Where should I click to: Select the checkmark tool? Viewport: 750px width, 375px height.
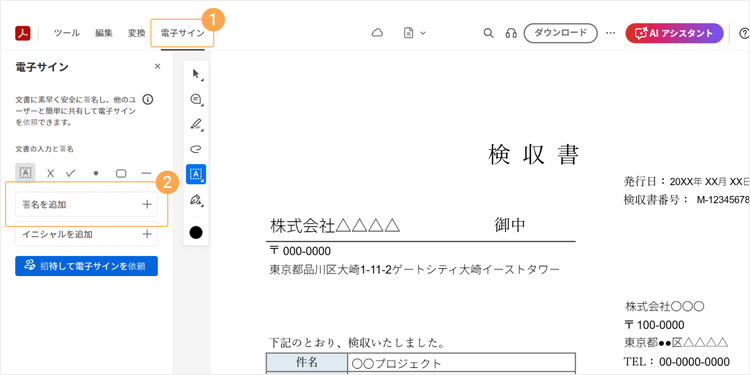71,174
